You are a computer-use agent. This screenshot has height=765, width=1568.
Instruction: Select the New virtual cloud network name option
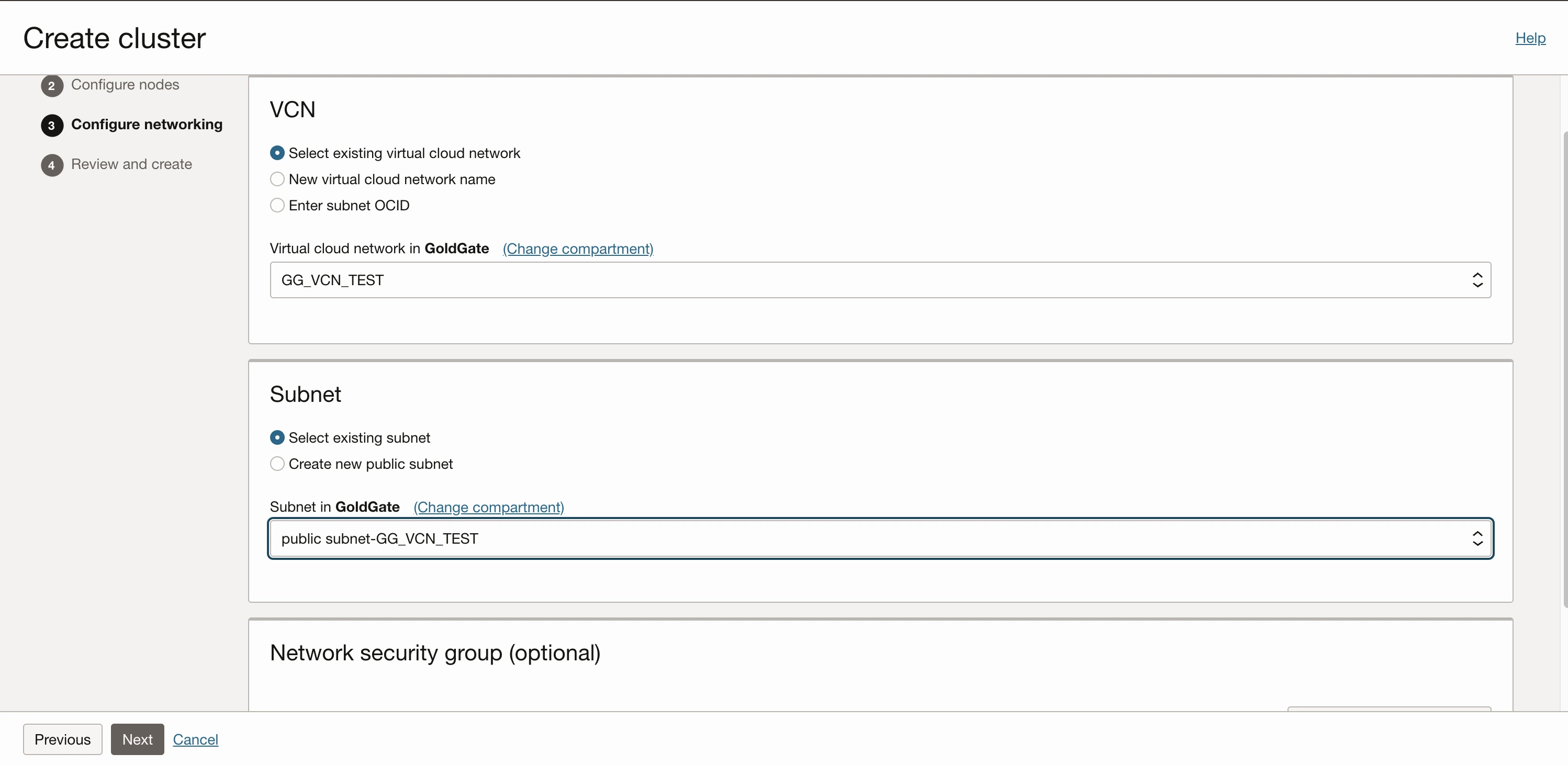click(x=277, y=178)
